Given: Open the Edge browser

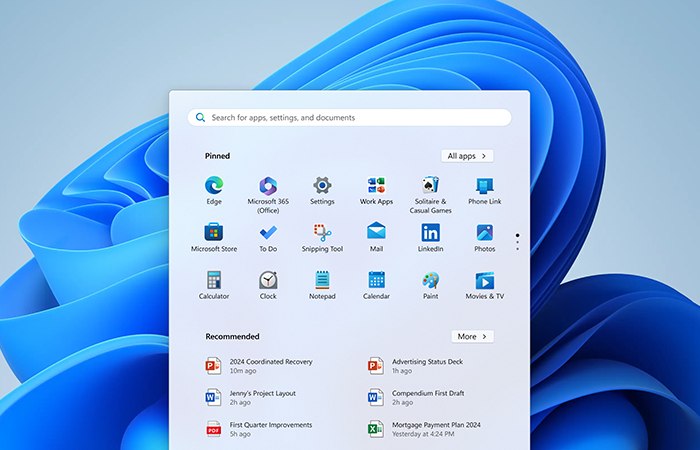Looking at the screenshot, I should pyautogui.click(x=214, y=191).
